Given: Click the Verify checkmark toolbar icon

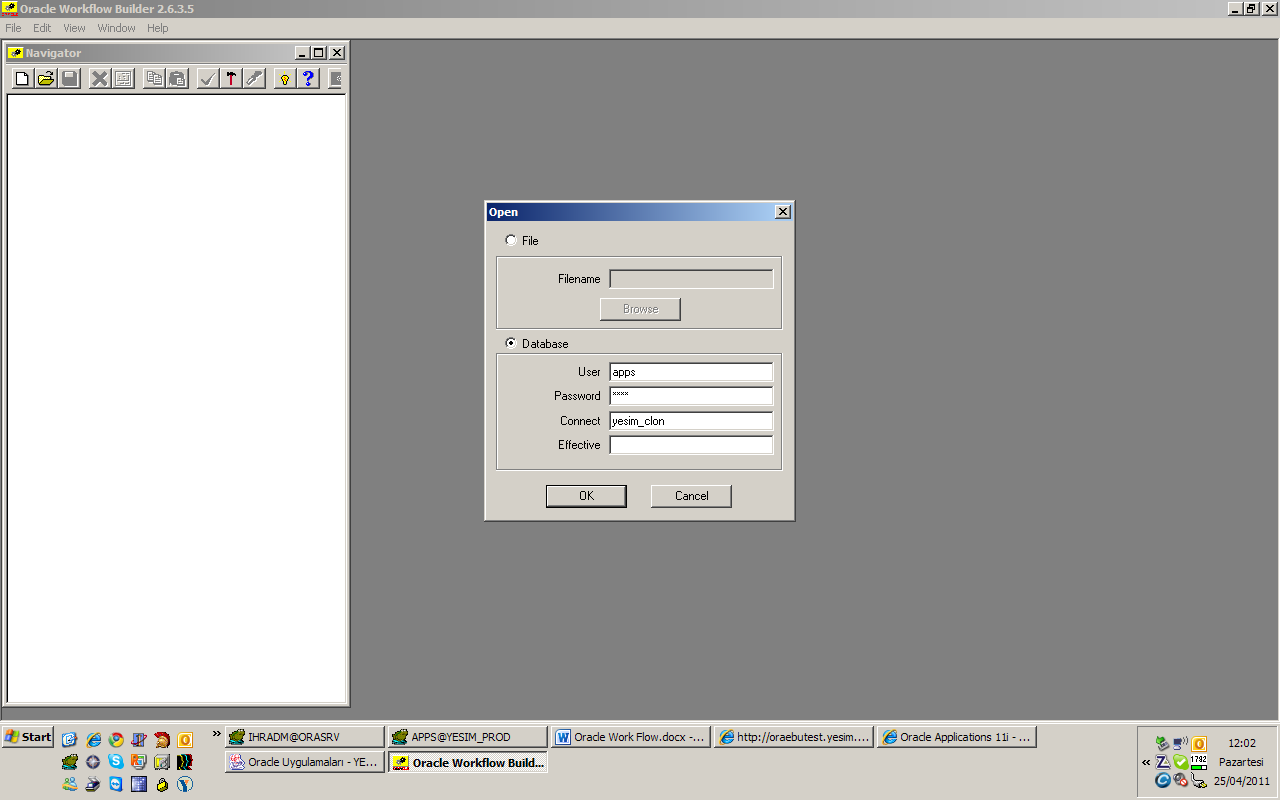Looking at the screenshot, I should [x=208, y=78].
